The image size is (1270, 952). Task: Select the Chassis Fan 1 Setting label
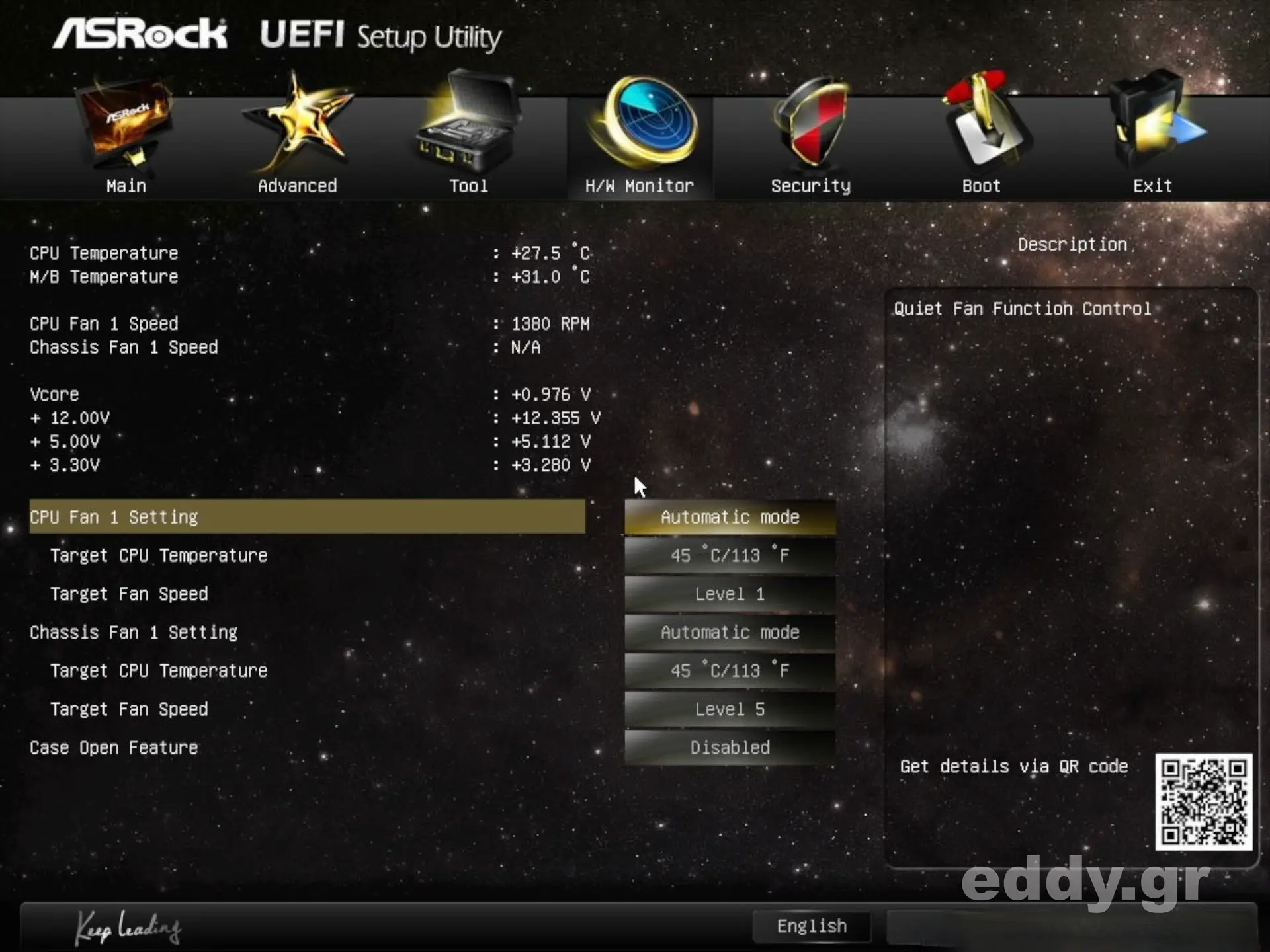pos(134,632)
